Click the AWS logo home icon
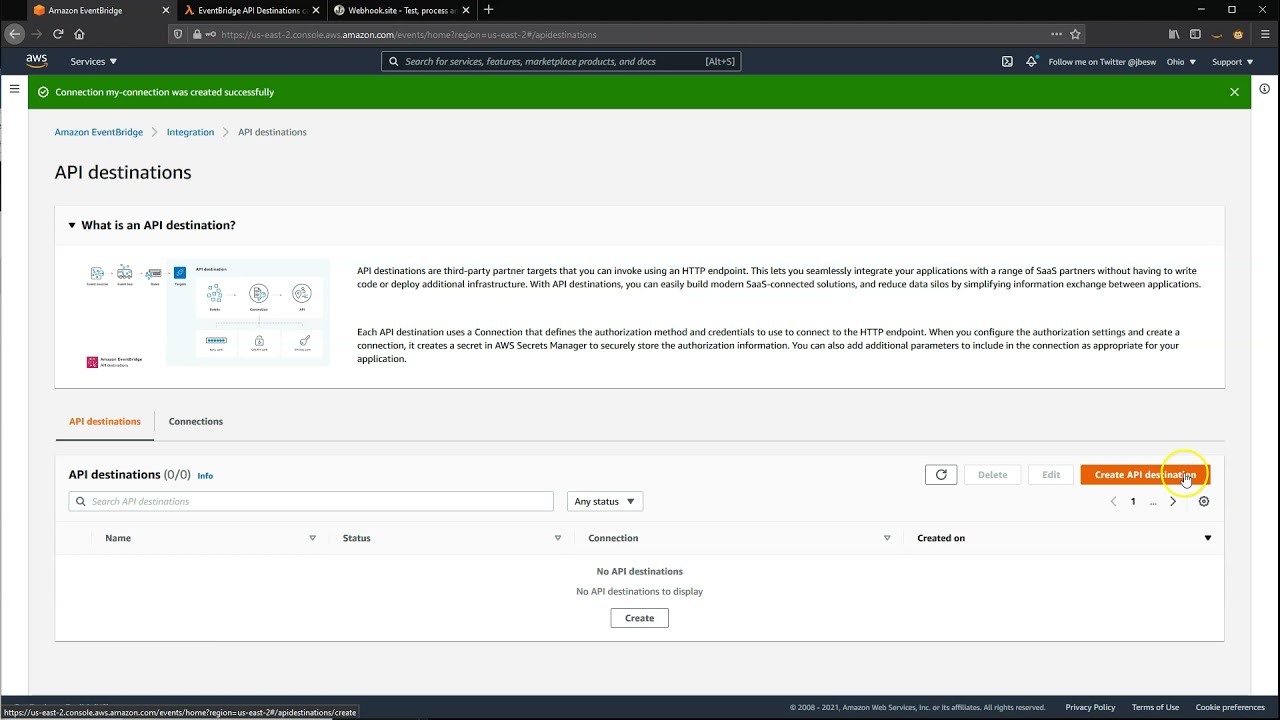Image resolution: width=1280 pixels, height=720 pixels. point(37,61)
